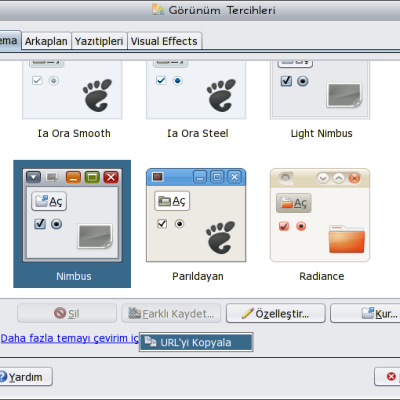Click the Aç button in Radiance preview

pos(294,203)
